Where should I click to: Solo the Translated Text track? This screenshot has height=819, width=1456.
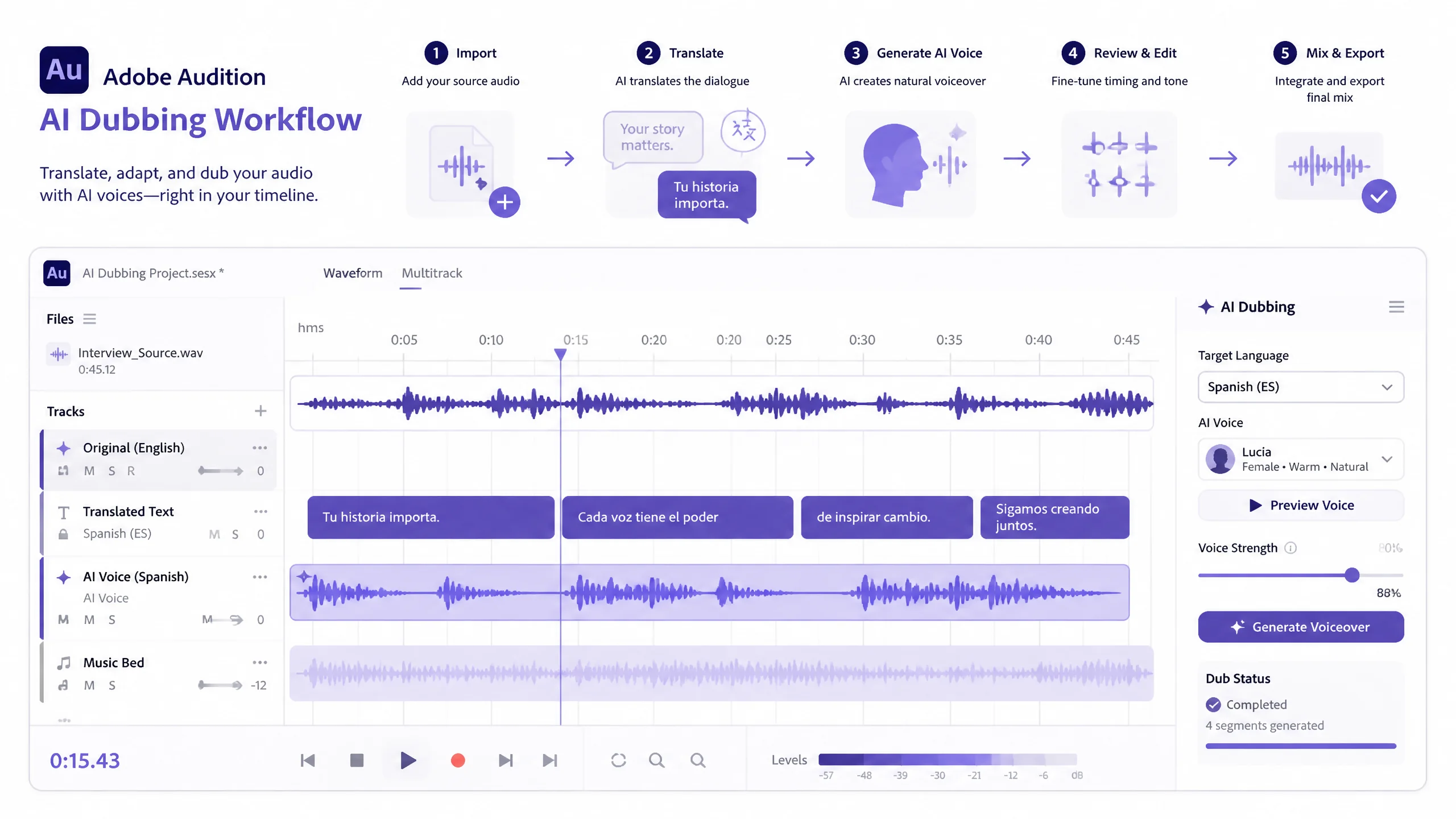tap(235, 534)
